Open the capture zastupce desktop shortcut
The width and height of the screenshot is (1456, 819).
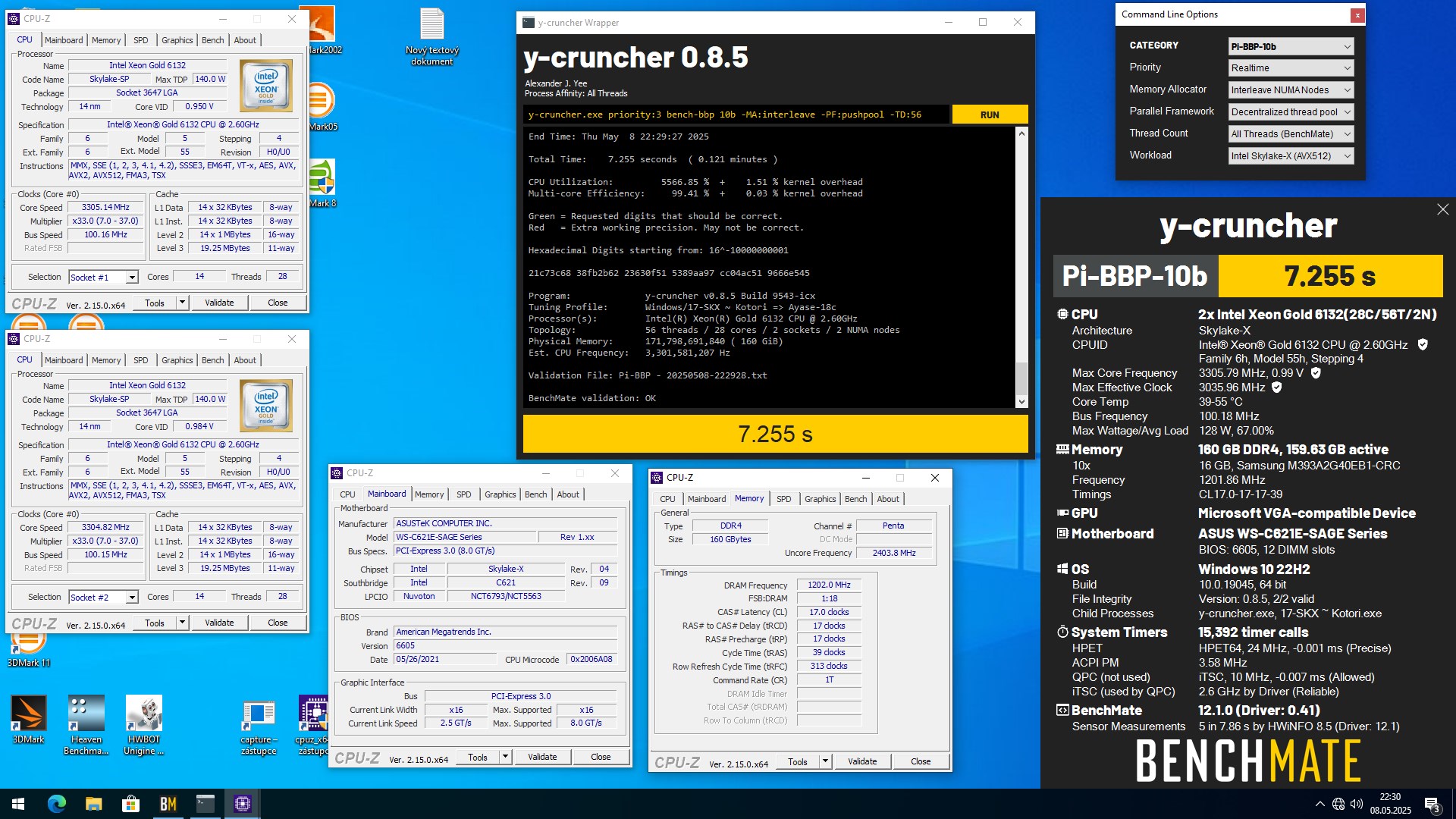[x=259, y=726]
